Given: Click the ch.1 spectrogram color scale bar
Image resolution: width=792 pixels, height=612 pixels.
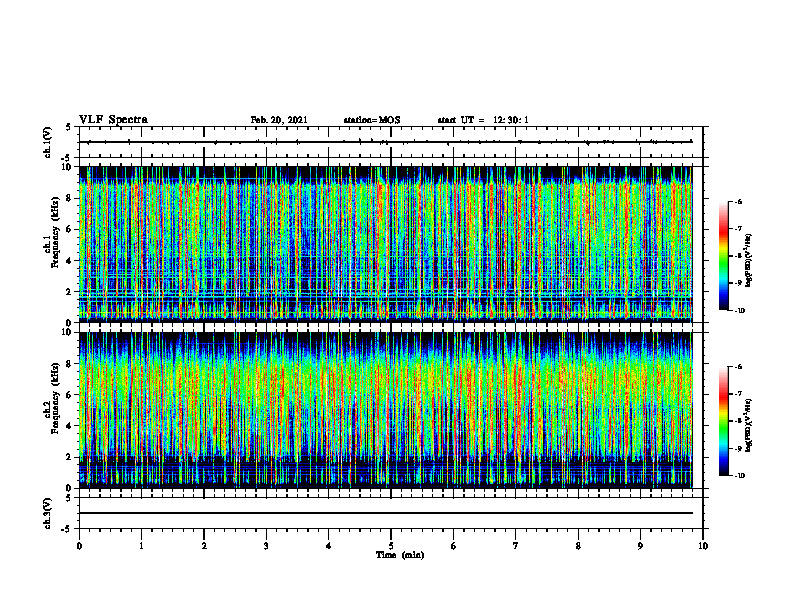Looking at the screenshot, I should (x=723, y=256).
